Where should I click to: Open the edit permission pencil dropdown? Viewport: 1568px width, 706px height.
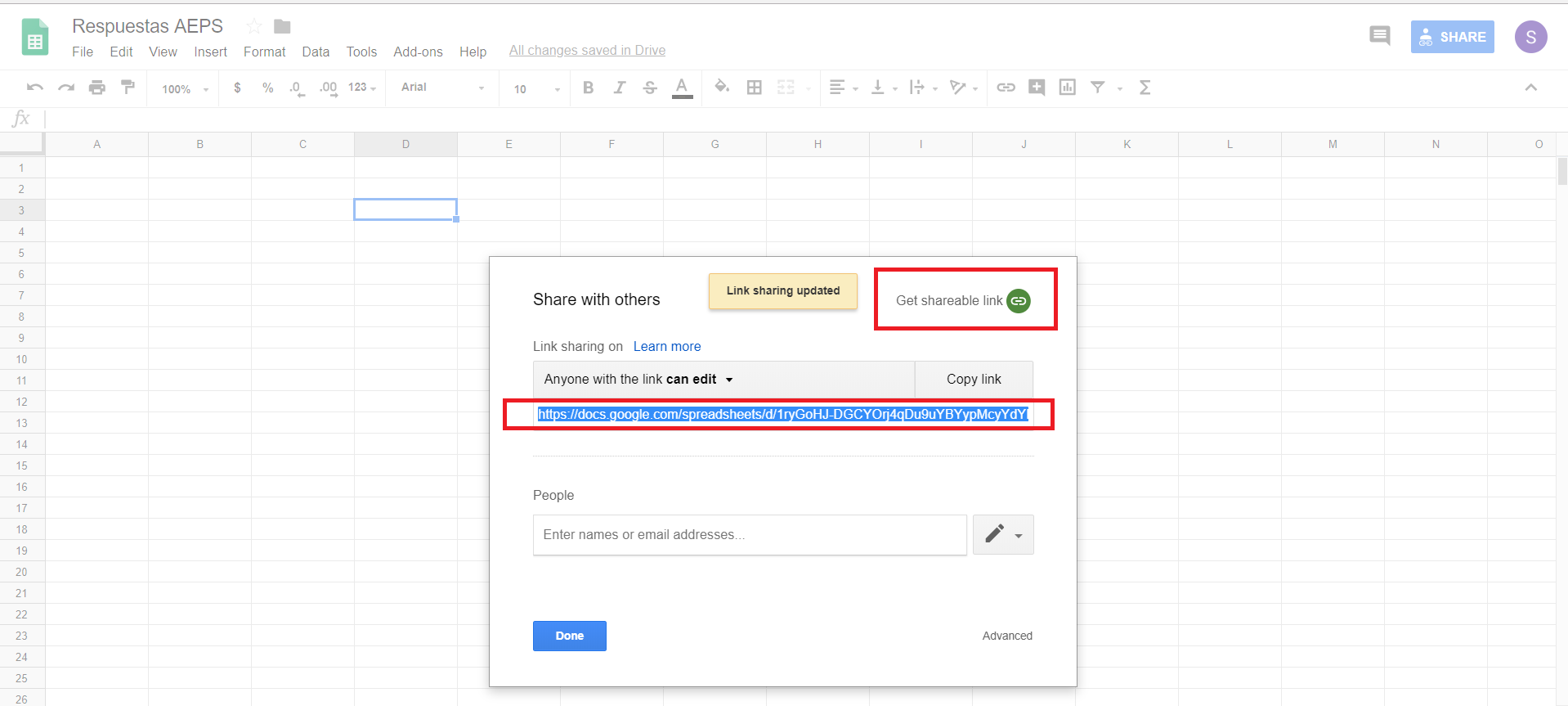(x=1003, y=535)
